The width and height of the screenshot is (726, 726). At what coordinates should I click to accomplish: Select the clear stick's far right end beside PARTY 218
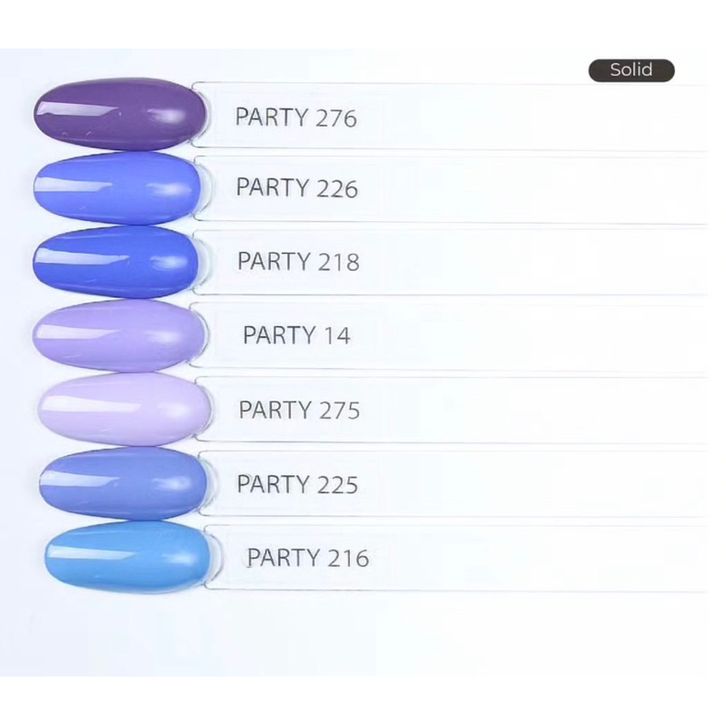[x=695, y=261]
